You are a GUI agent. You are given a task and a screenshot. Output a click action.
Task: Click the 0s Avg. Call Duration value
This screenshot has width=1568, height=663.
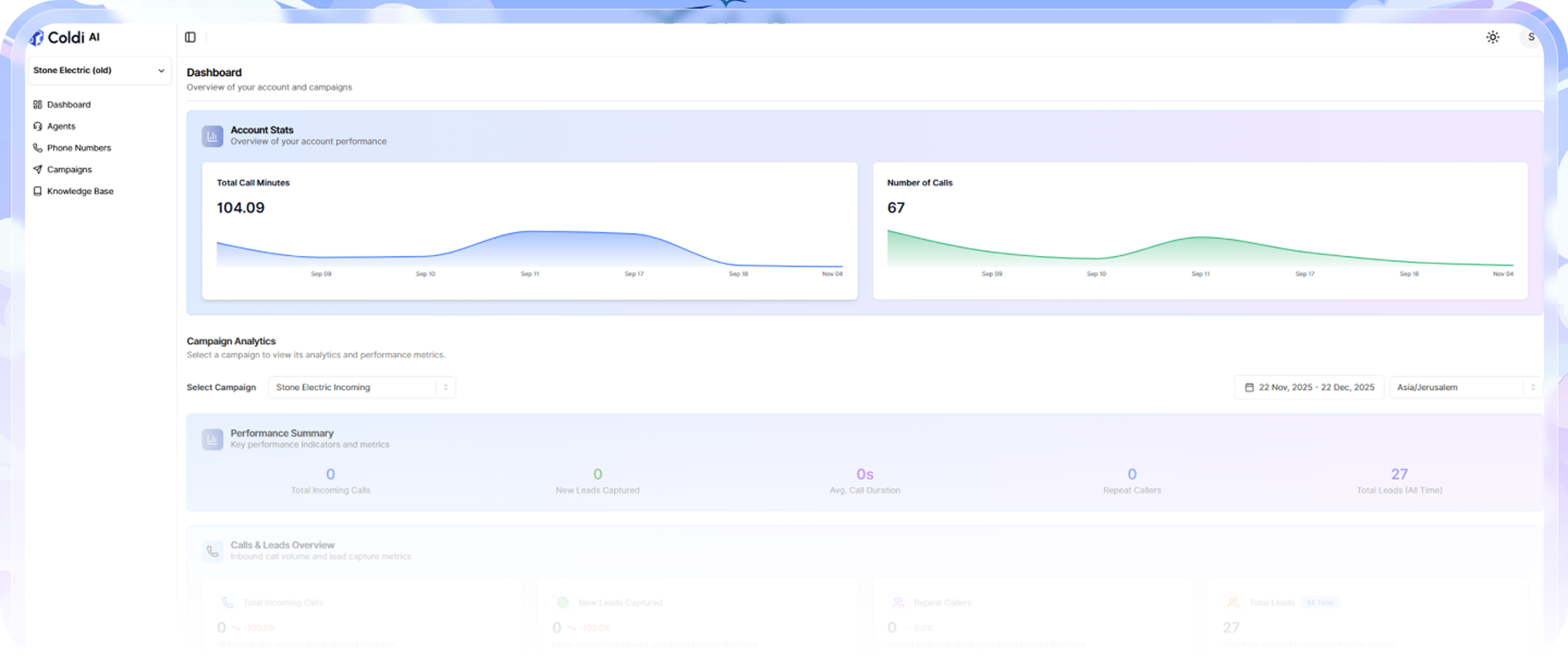point(865,474)
